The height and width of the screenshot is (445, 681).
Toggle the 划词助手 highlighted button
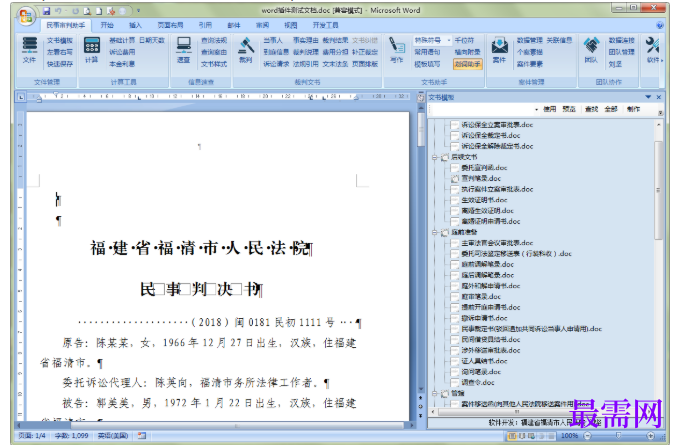(x=467, y=64)
